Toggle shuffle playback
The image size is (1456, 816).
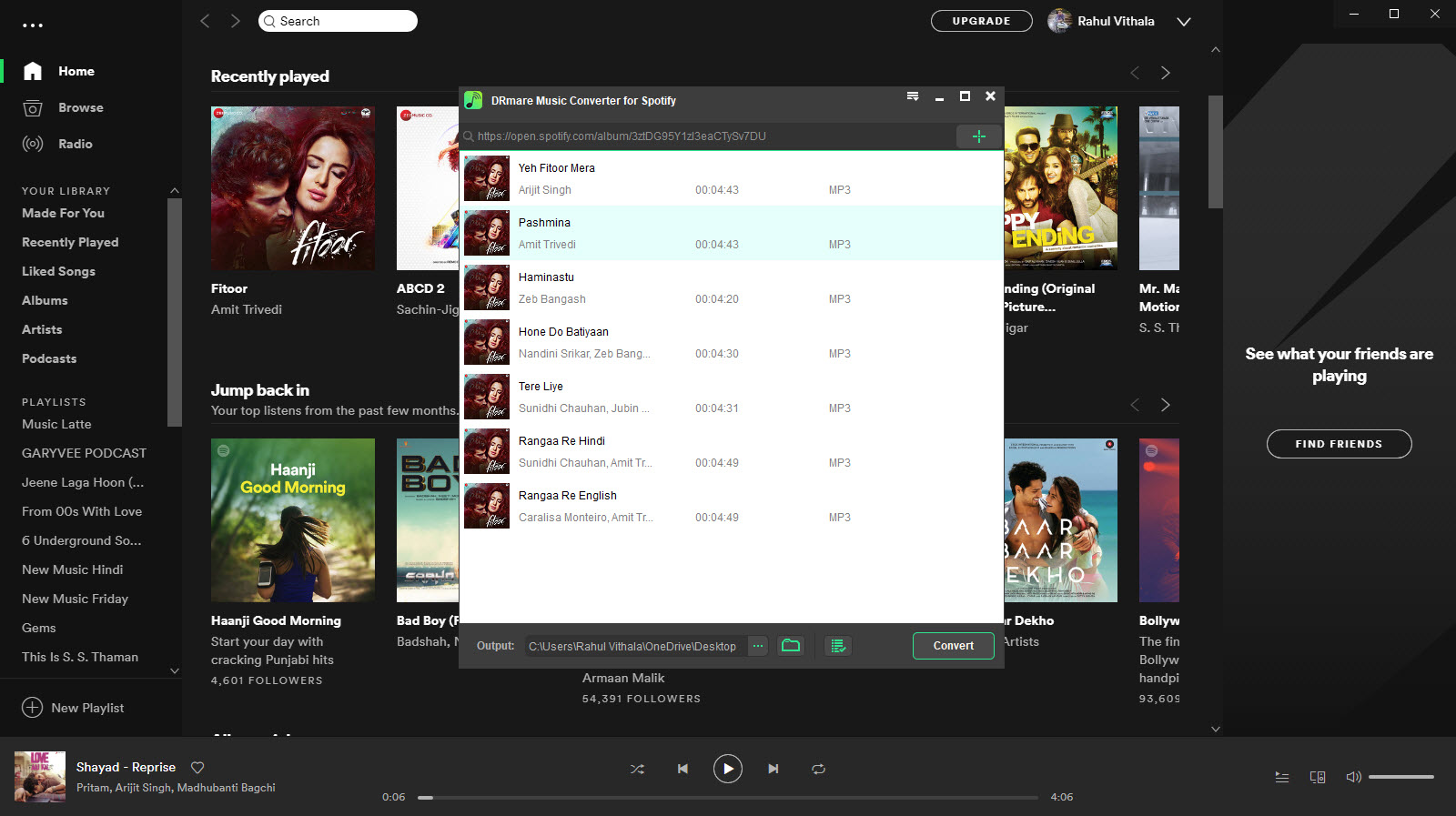click(637, 769)
